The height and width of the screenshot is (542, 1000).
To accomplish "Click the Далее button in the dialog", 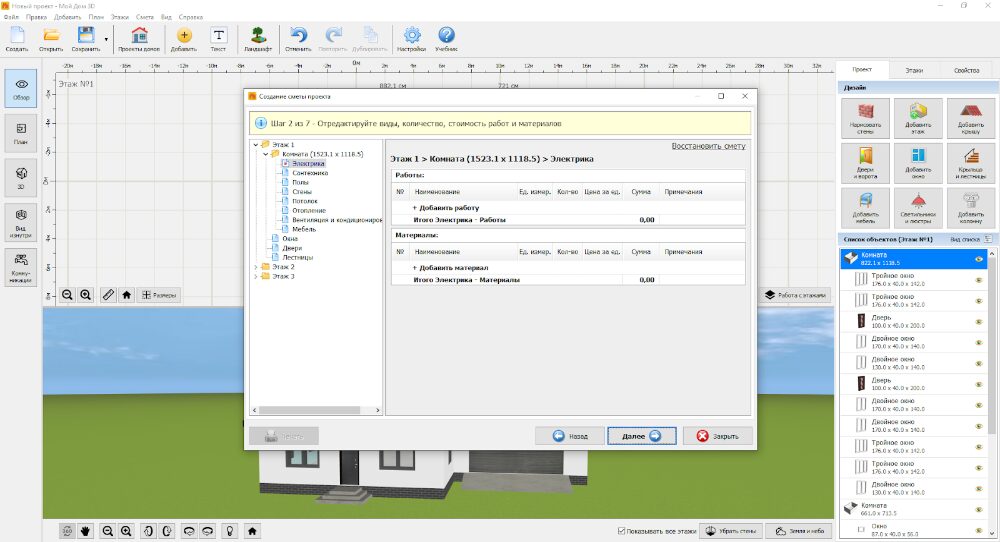I will click(x=642, y=436).
